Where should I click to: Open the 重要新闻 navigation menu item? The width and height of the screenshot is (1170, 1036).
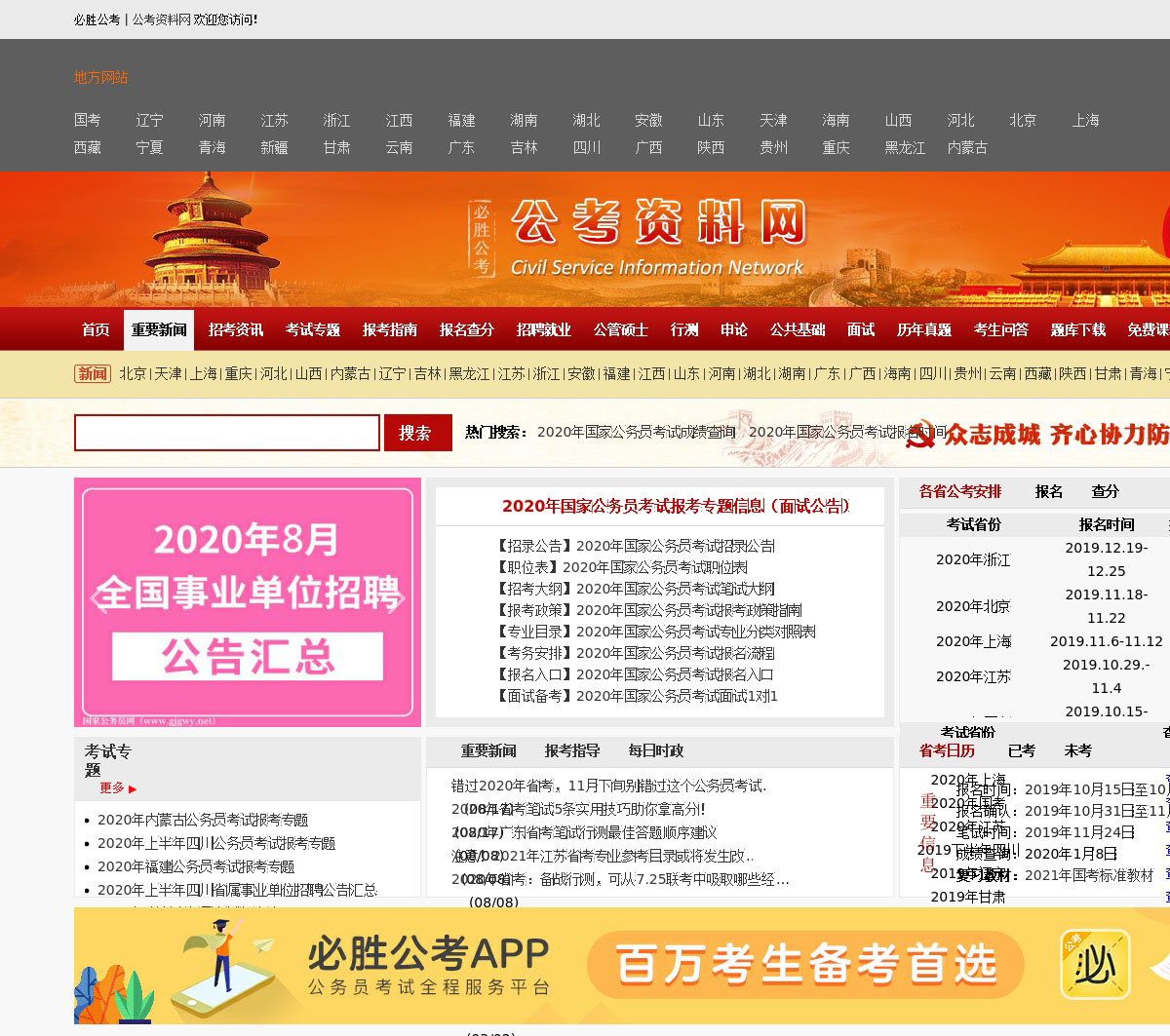point(159,330)
